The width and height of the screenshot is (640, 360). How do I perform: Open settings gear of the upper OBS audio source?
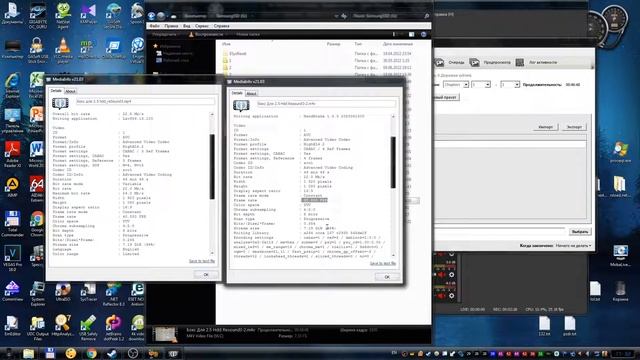click(x=451, y=274)
